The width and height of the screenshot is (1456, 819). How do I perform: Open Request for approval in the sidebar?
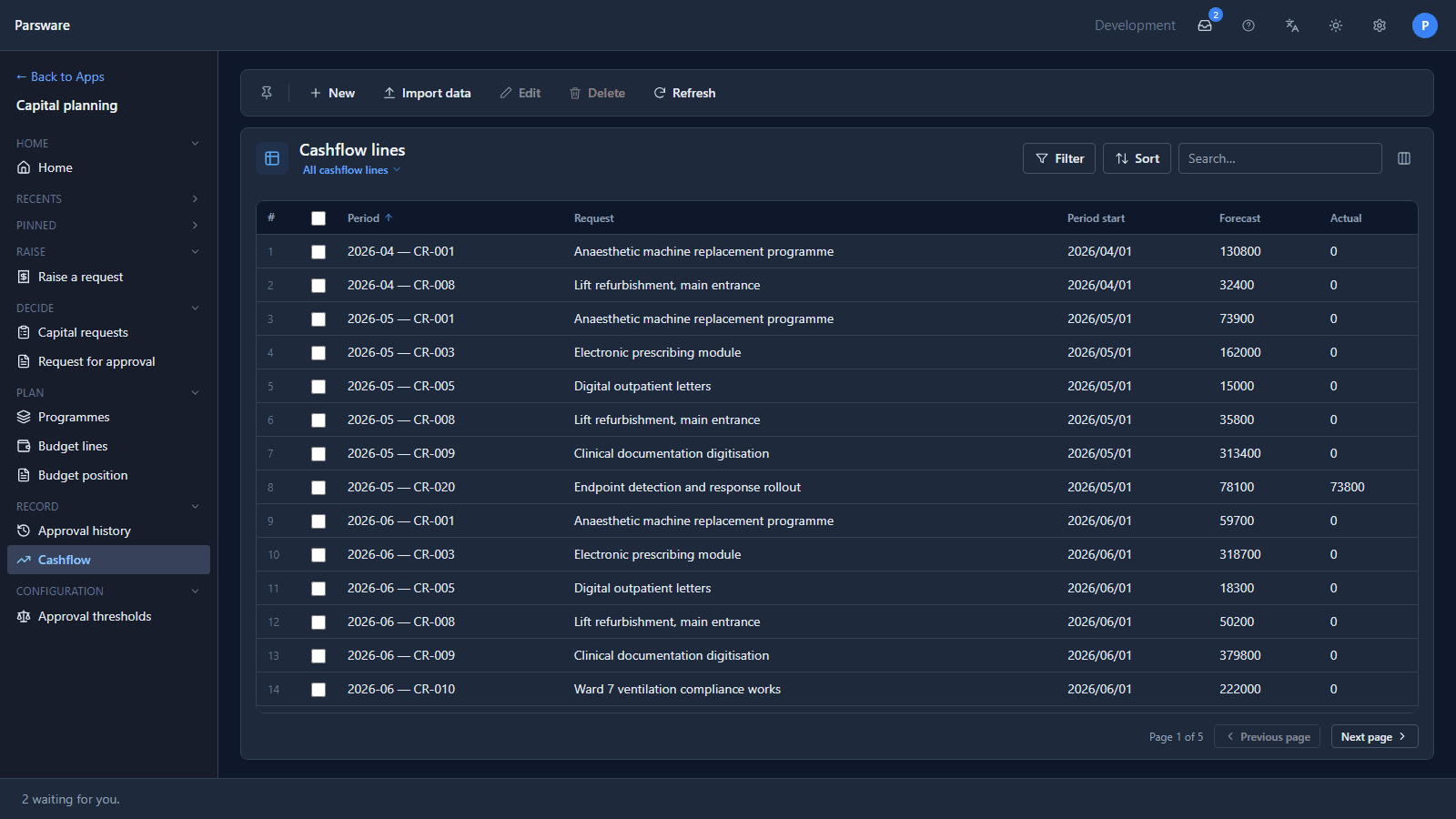click(x=108, y=361)
